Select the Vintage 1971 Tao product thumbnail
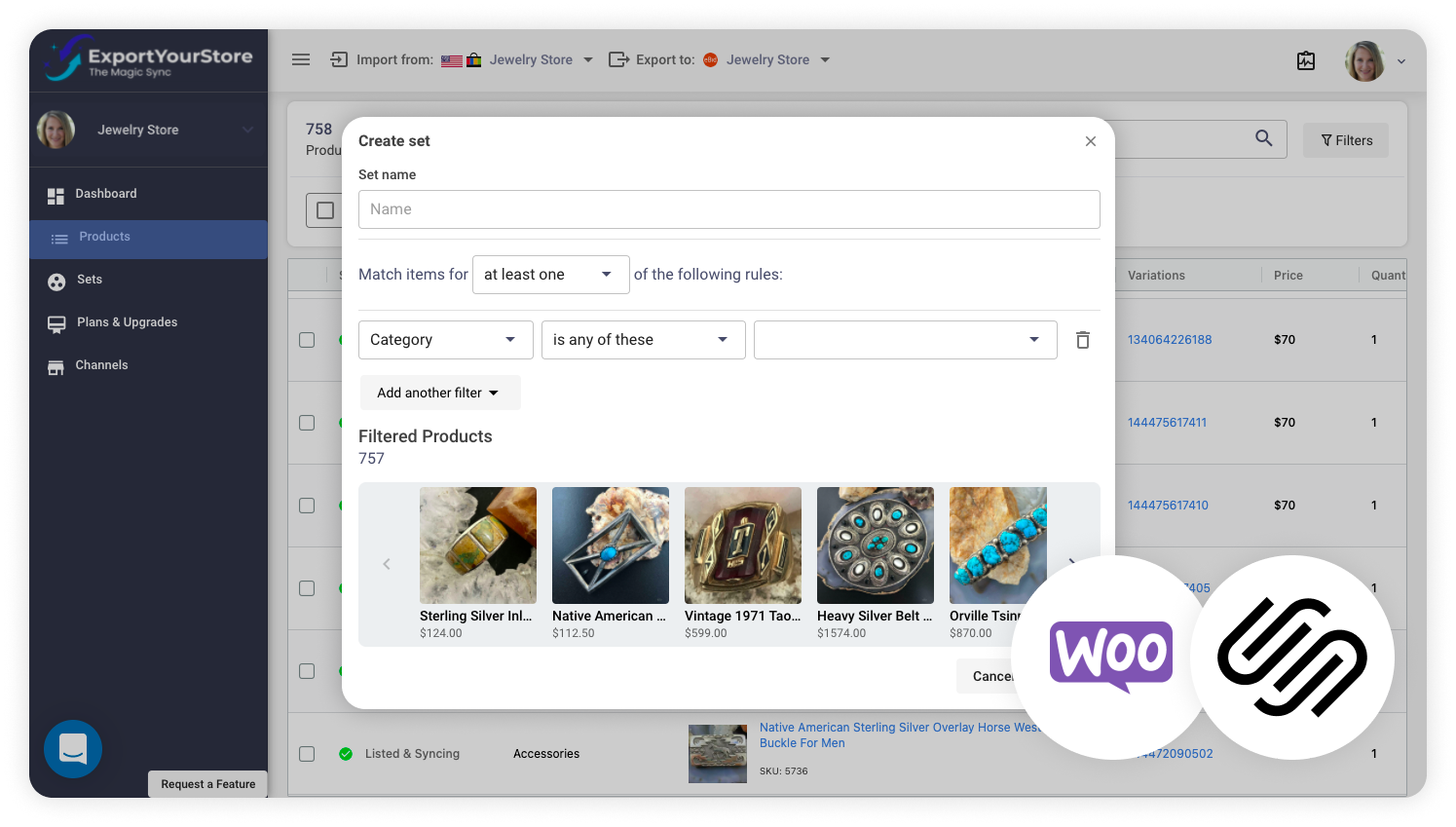The height and width of the screenshot is (827, 1456). point(743,545)
